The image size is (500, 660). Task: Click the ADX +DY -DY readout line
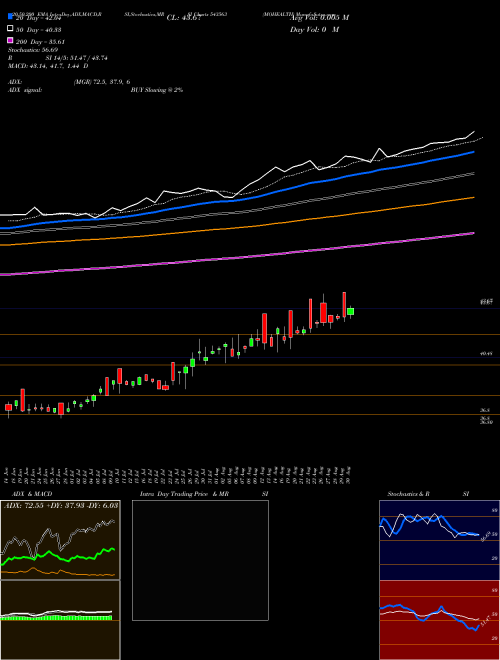pos(61,505)
